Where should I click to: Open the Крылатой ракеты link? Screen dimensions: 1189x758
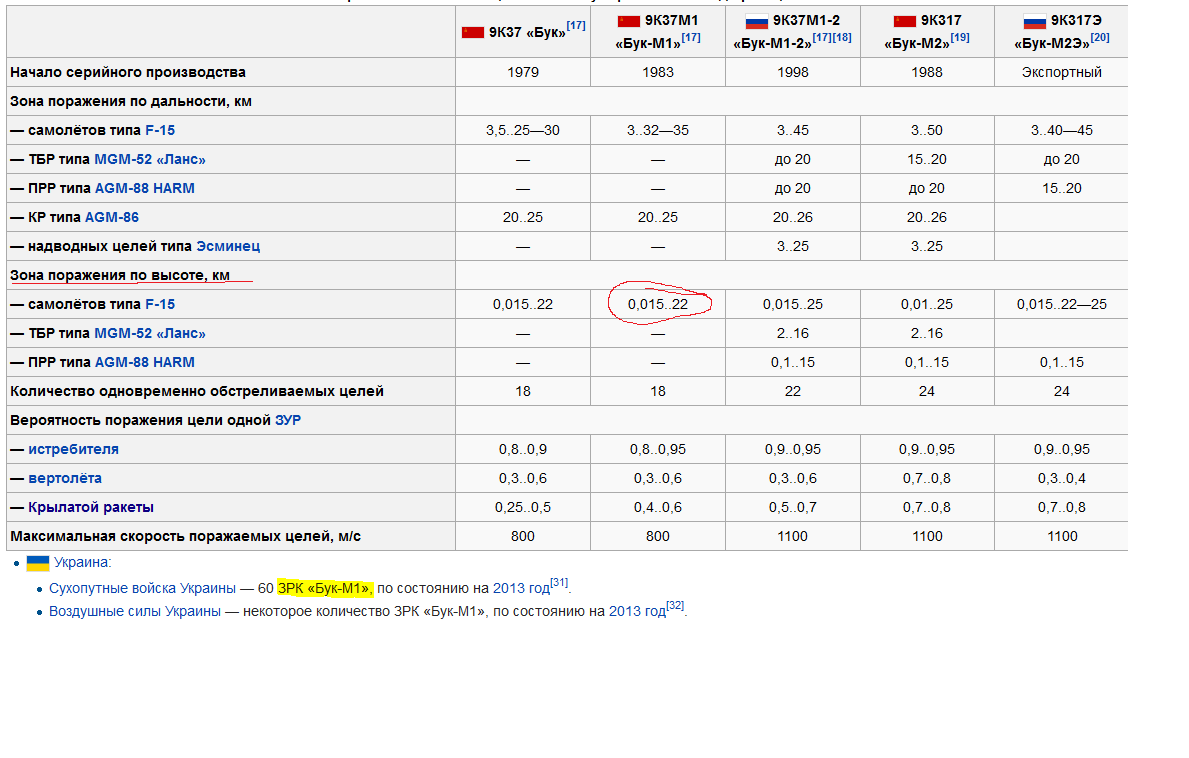(91, 507)
